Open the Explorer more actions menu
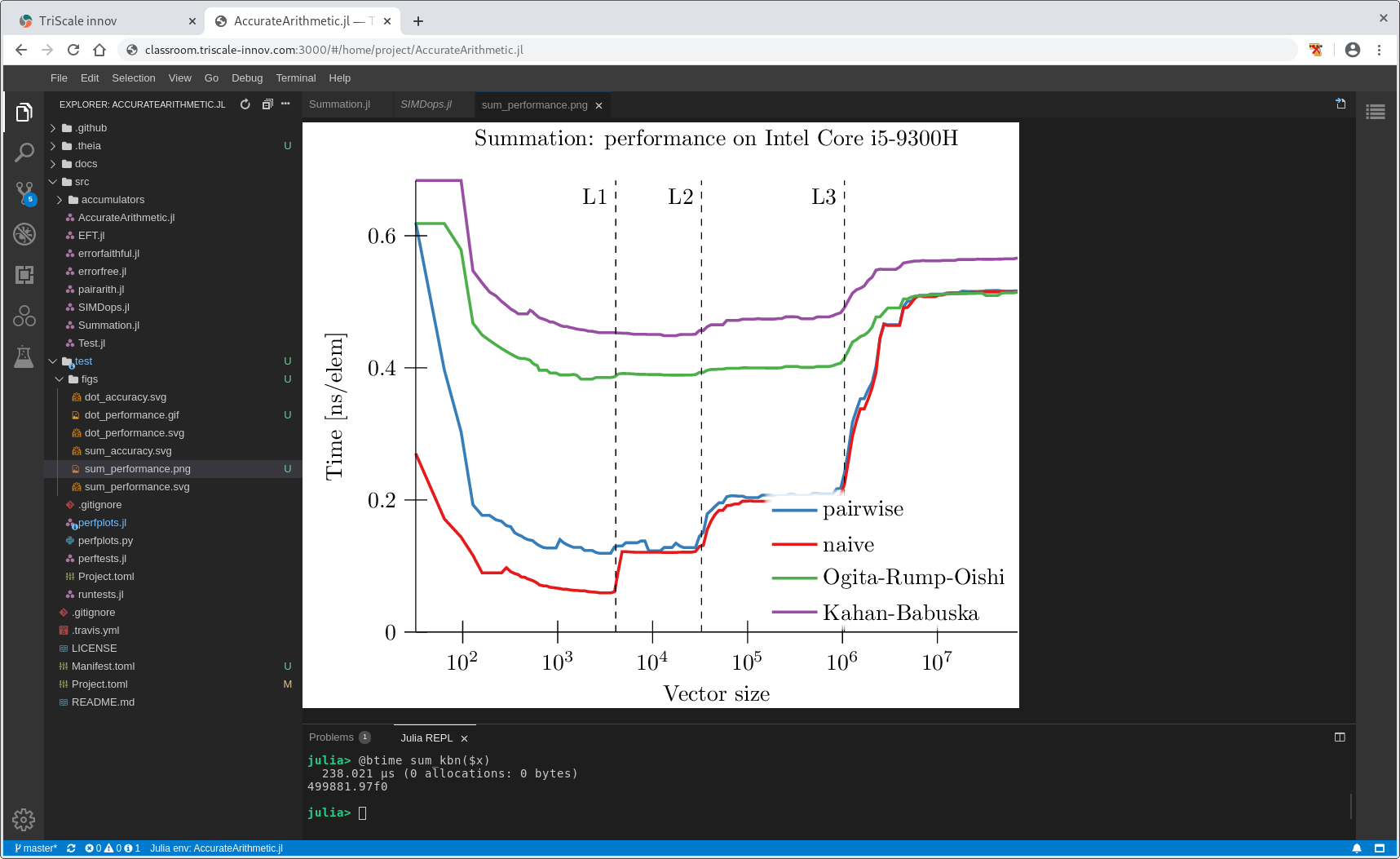Image resolution: width=1400 pixels, height=859 pixels. pos(285,104)
